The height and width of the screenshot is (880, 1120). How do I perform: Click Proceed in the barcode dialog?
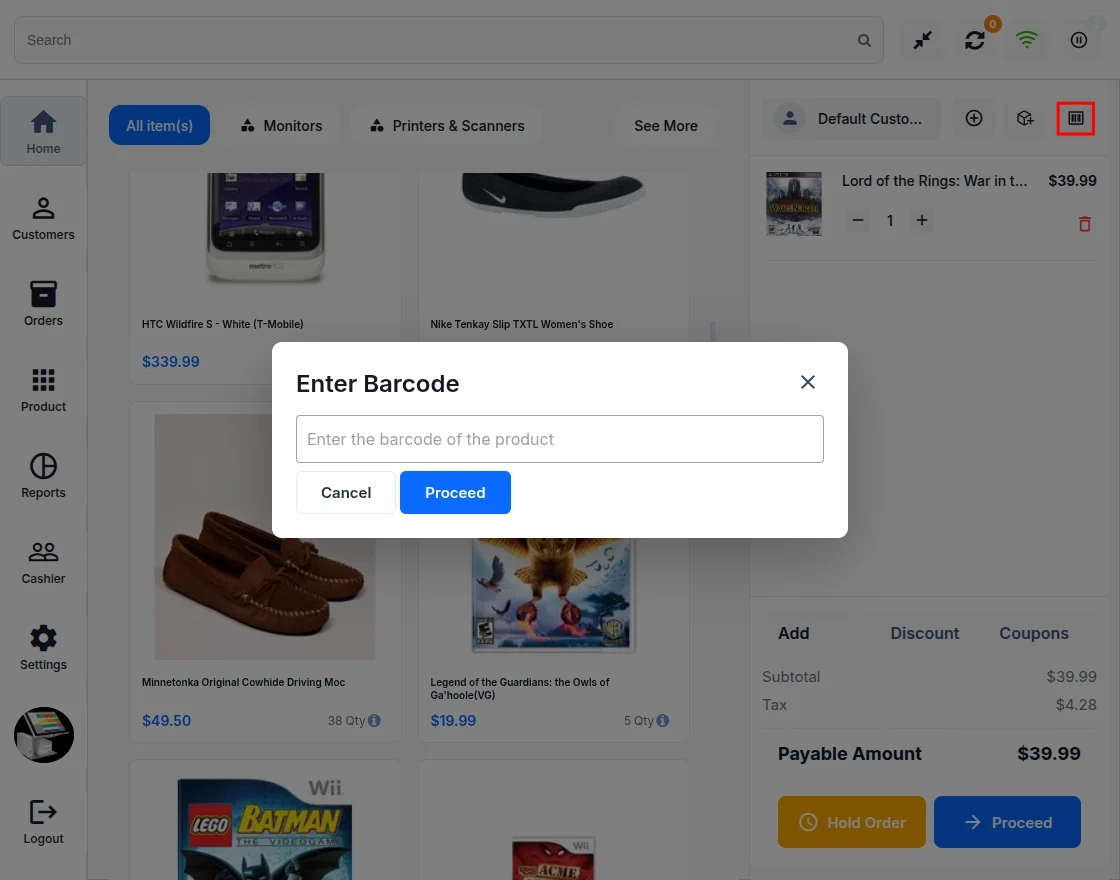pos(455,492)
